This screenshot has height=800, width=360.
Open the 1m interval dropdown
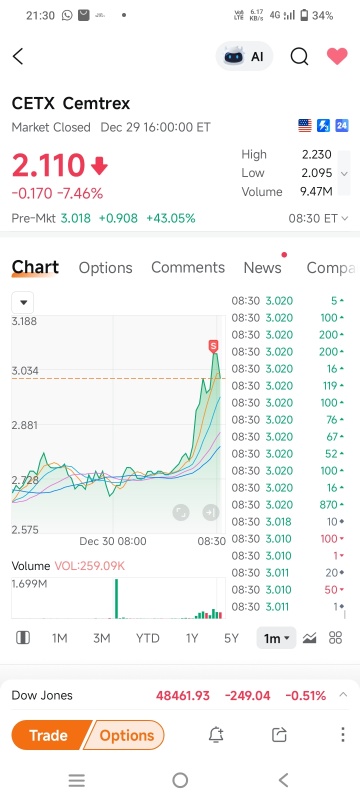(276, 638)
